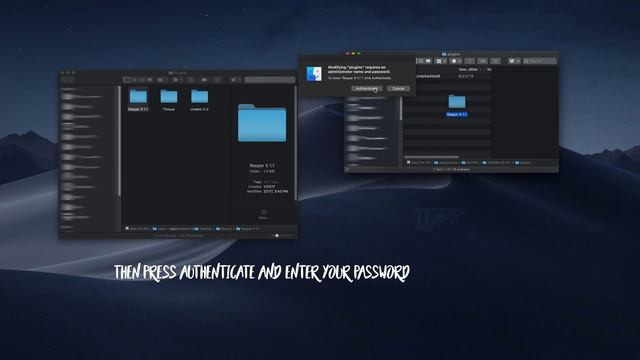Switch left Plugins window to list view
This screenshot has height=360, width=640.
point(135,80)
